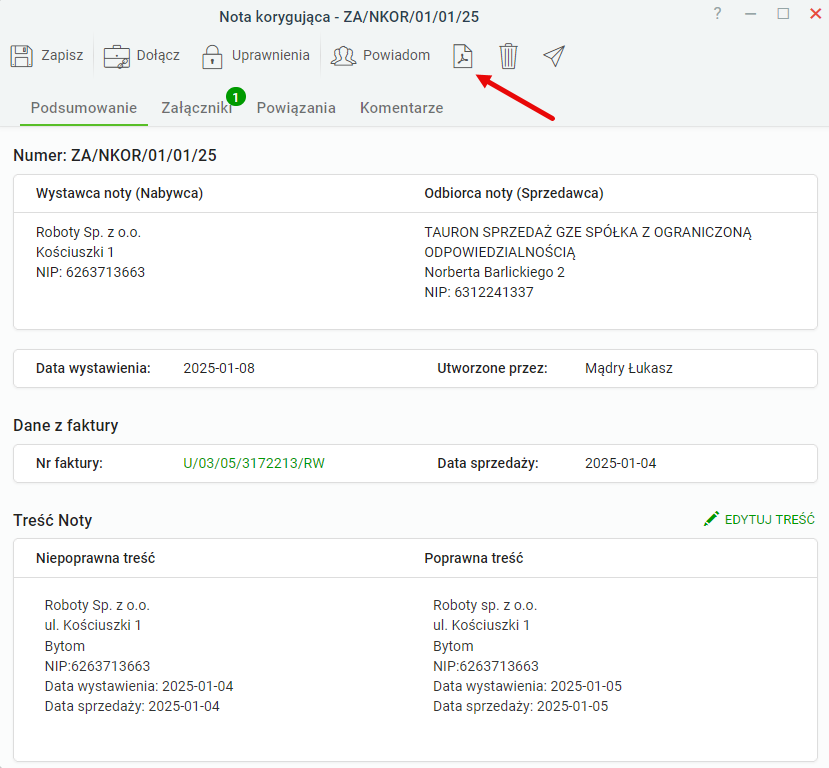This screenshot has height=768, width=829.
Task: Click the pencil icon by Edytuj treść
Action: click(x=712, y=519)
